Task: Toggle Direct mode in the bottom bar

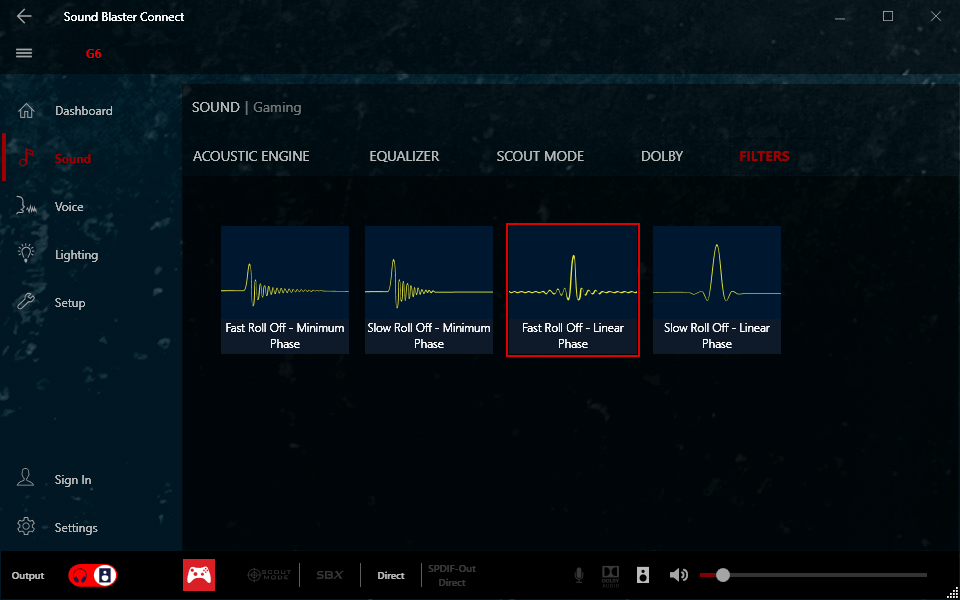Action: click(x=391, y=576)
